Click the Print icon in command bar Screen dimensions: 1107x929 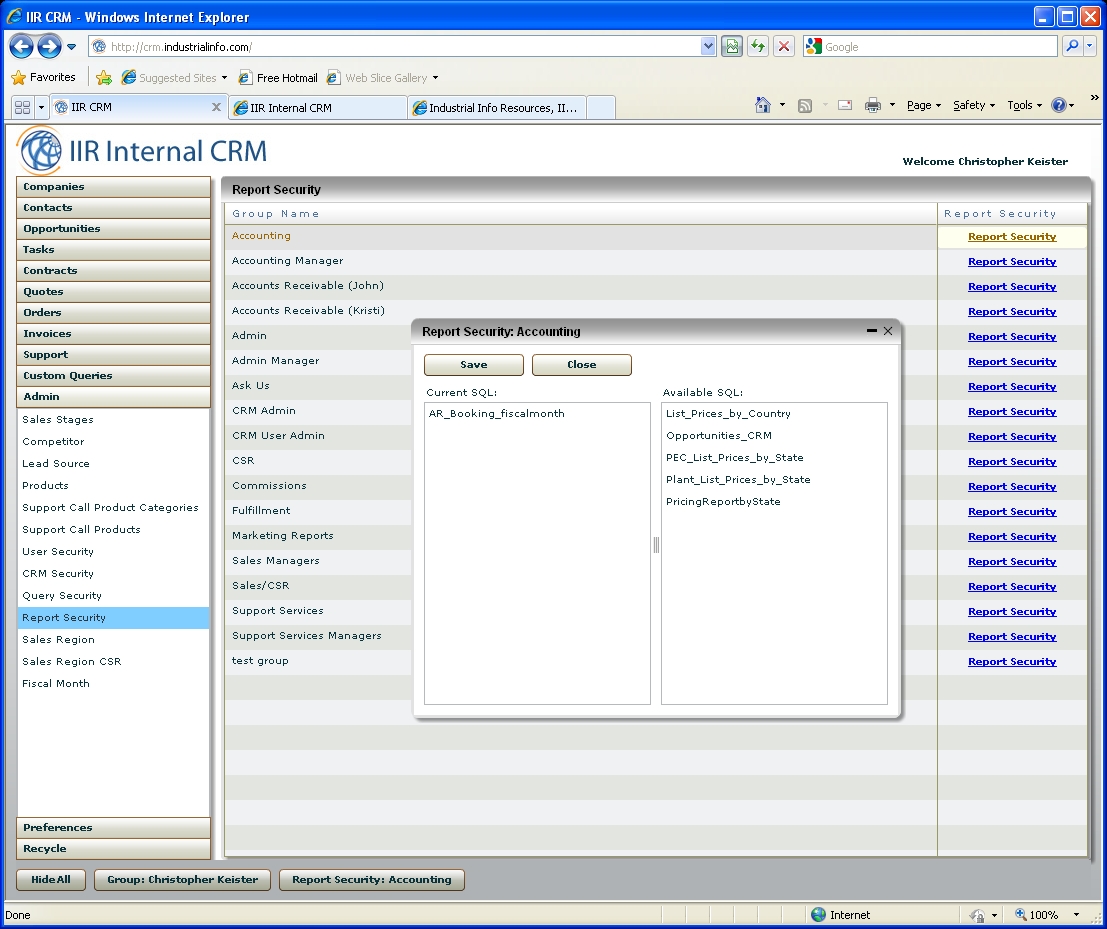872,105
